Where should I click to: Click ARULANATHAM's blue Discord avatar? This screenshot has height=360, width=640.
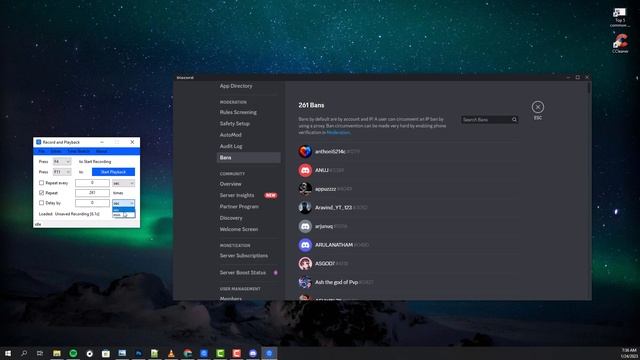(305, 245)
